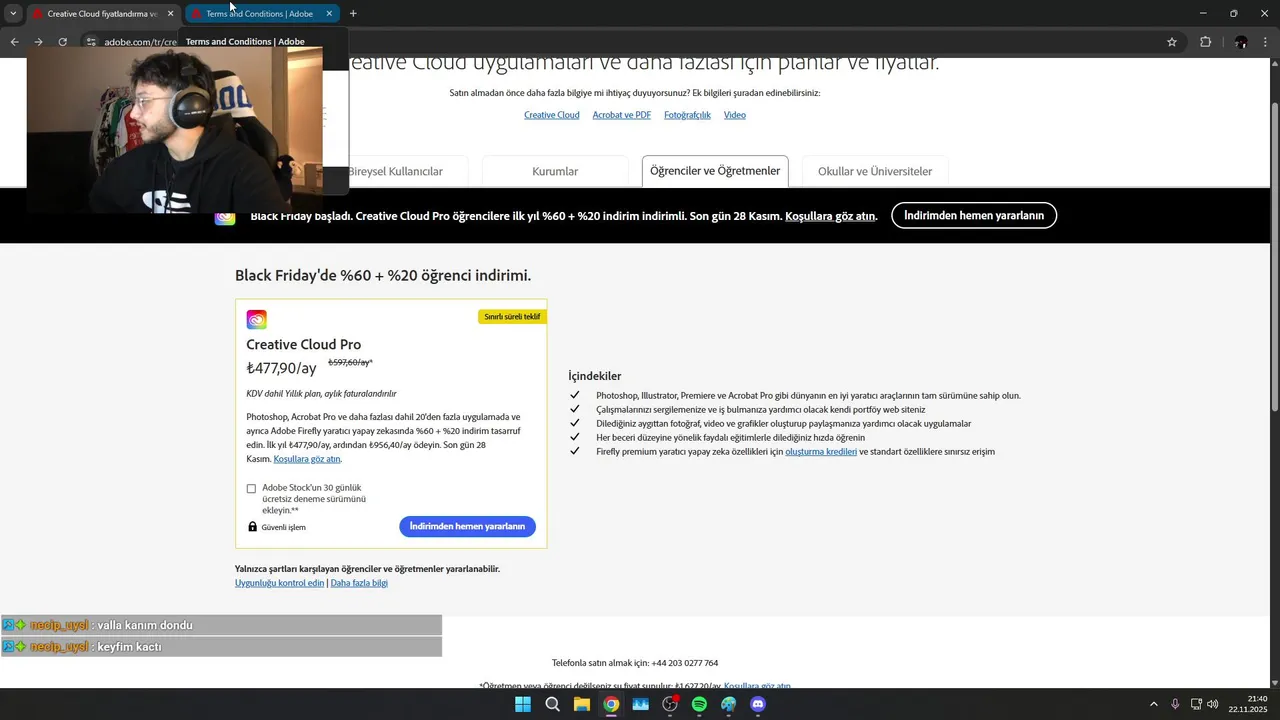Go forward in browser history
This screenshot has height=720, width=1280.
coord(38,42)
